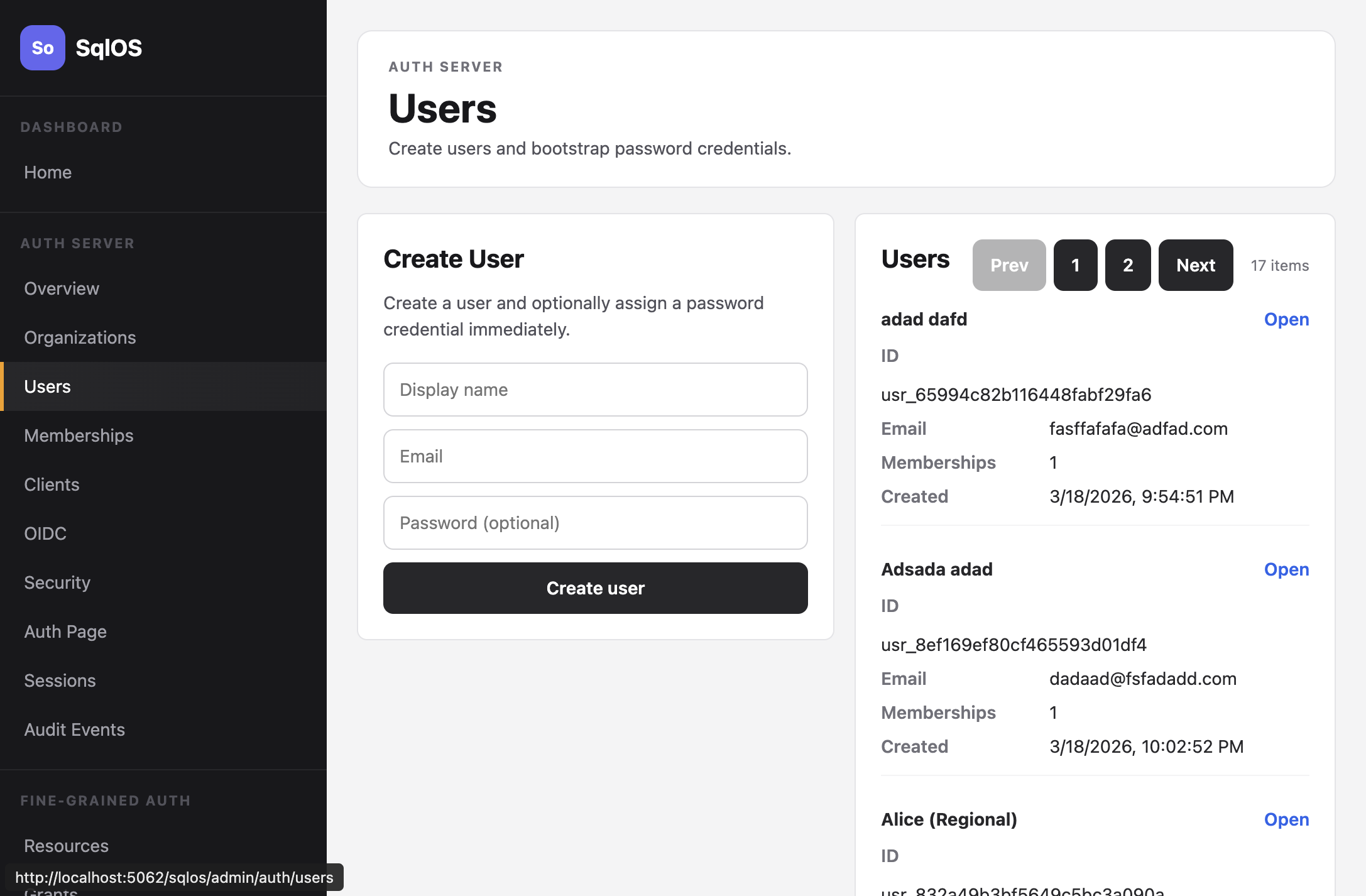Image resolution: width=1366 pixels, height=896 pixels.
Task: Click the SqlOS 'So' logo icon
Action: pyautogui.click(x=42, y=48)
